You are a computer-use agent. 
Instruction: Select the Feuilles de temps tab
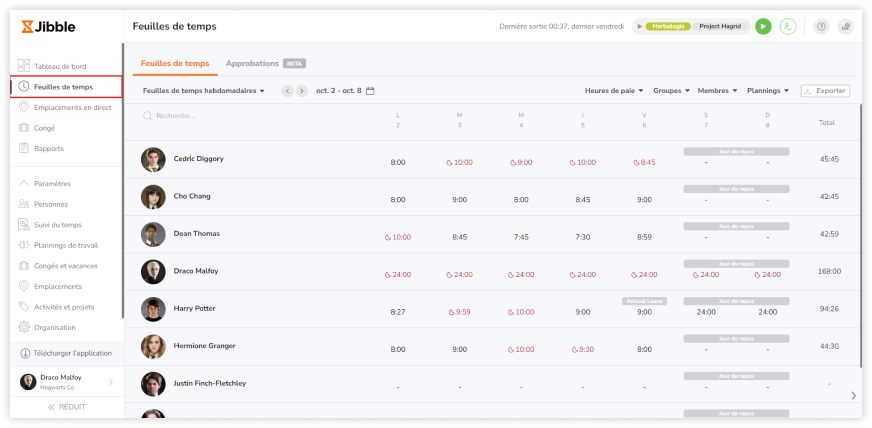click(175, 63)
